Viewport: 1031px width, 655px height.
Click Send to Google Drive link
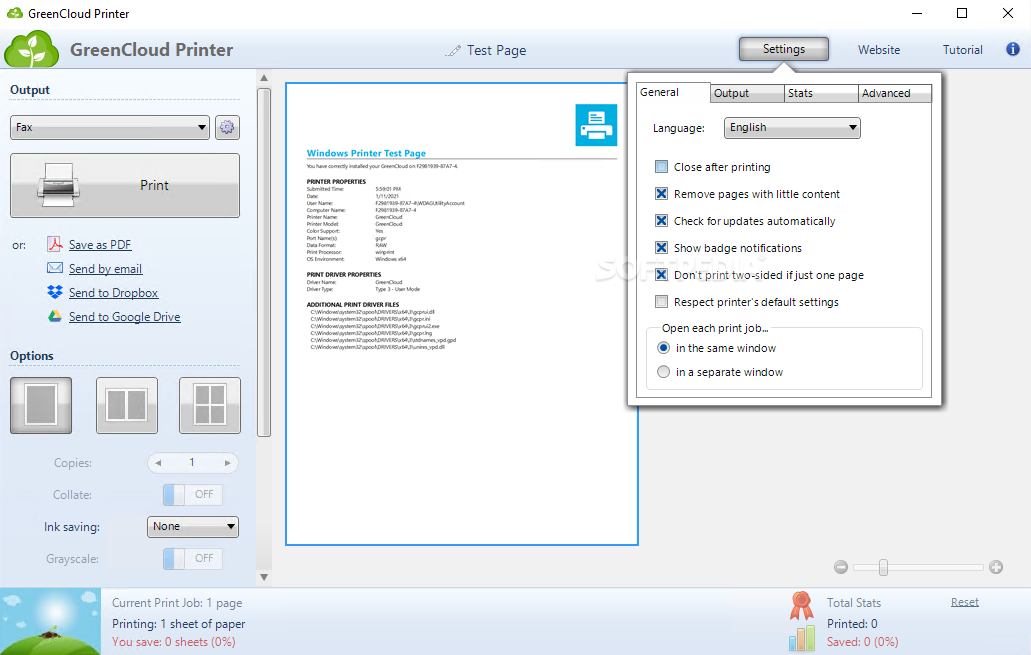point(124,317)
